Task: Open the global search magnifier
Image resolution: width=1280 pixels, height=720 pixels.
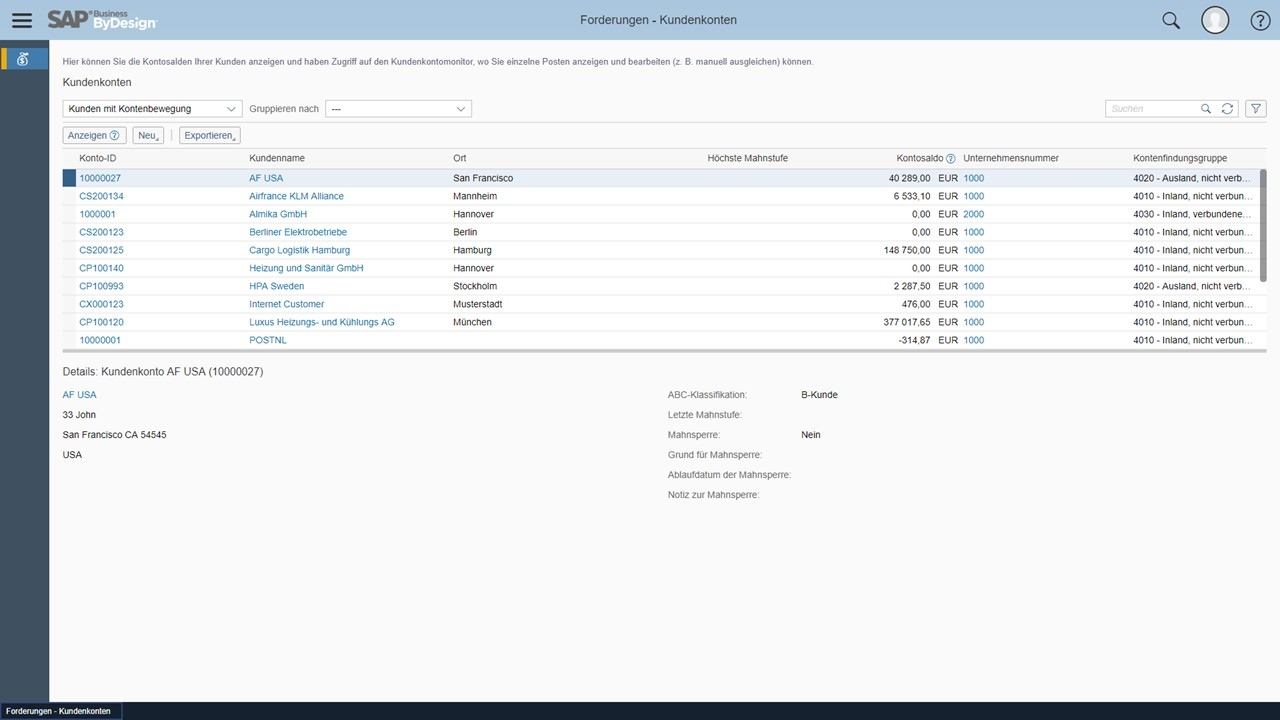Action: pyautogui.click(x=1171, y=20)
